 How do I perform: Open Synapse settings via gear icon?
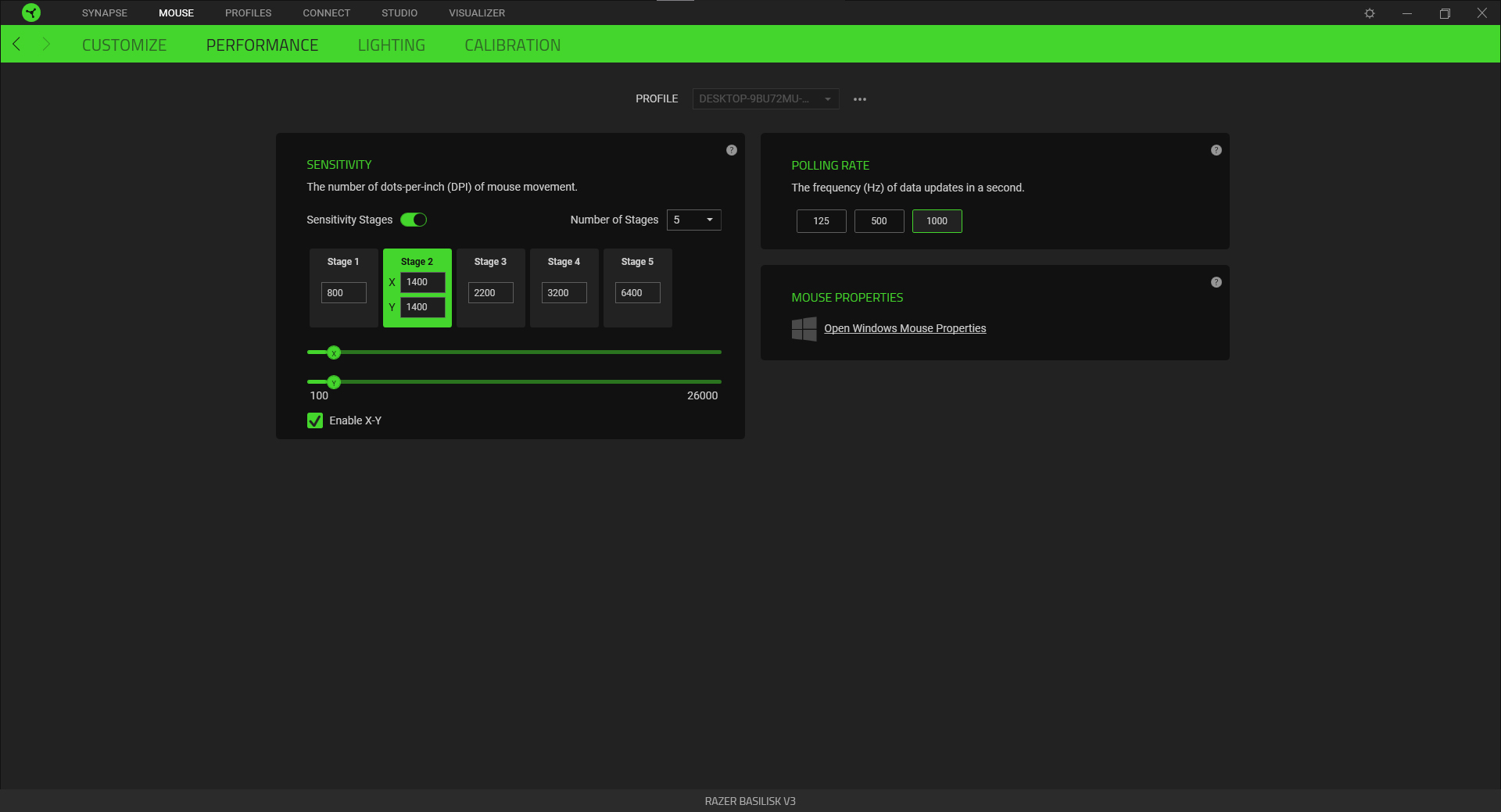[1370, 13]
